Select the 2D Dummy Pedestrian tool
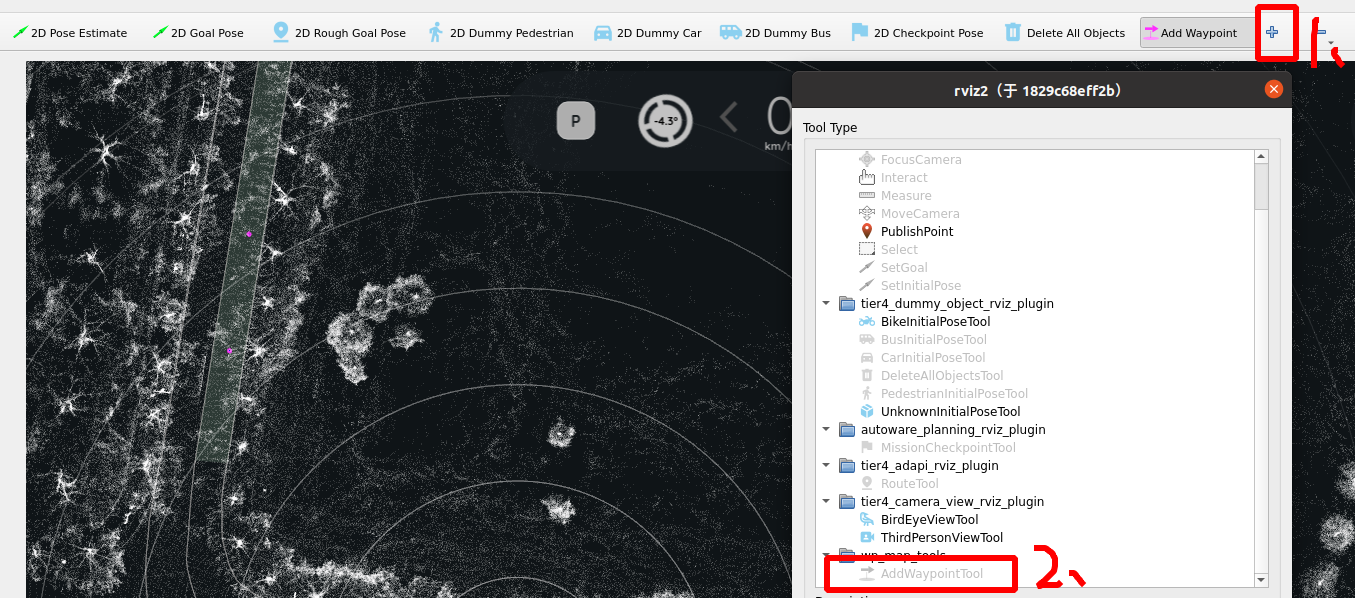1355x598 pixels. tap(500, 33)
